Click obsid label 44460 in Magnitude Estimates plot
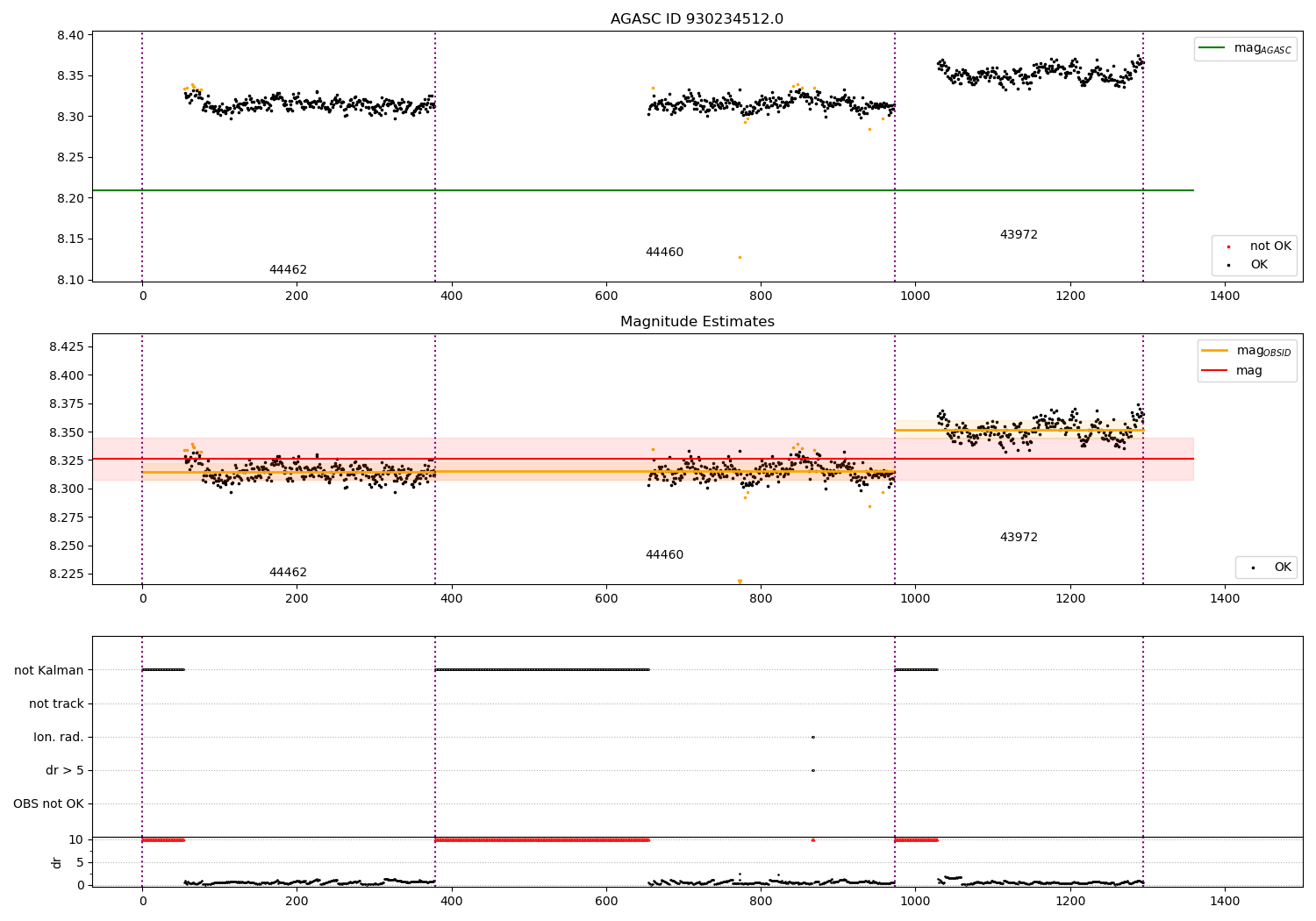Viewport: 1316px width, 921px height. [x=664, y=555]
